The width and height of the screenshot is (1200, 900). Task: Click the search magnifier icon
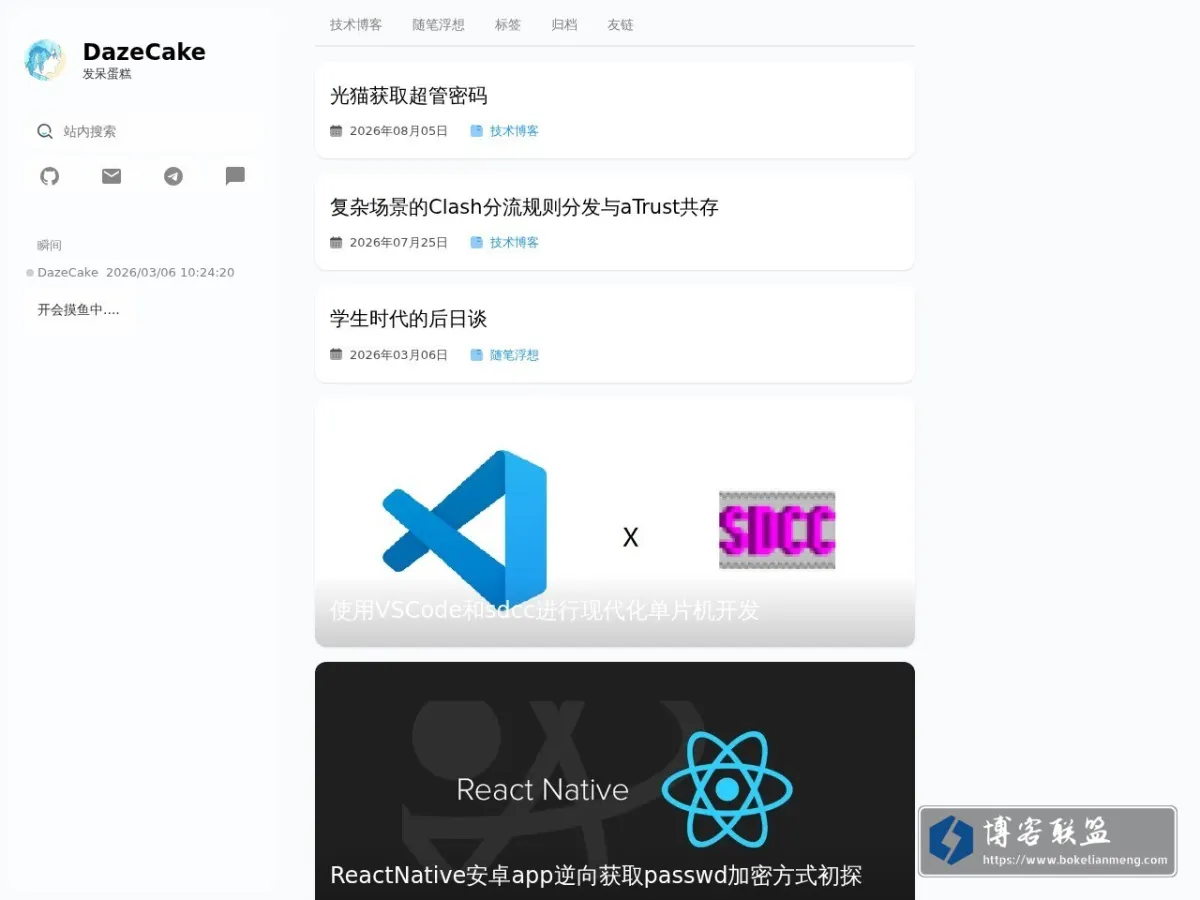click(45, 131)
